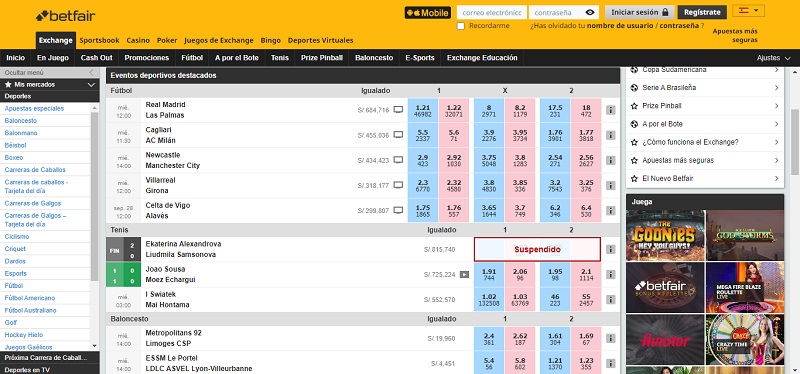Click the forgotten nombre de usuario link
The width and height of the screenshot is (800, 374).
pyautogui.click(x=620, y=26)
